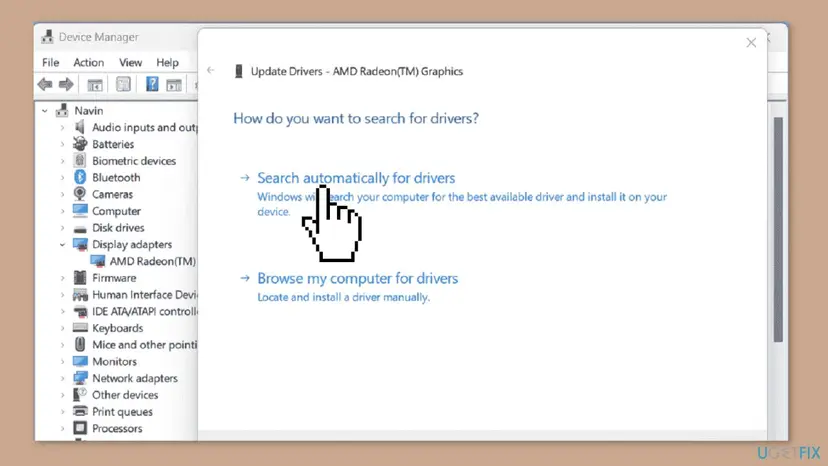Open the View menu
Viewport: 828px width, 466px height.
click(x=130, y=62)
